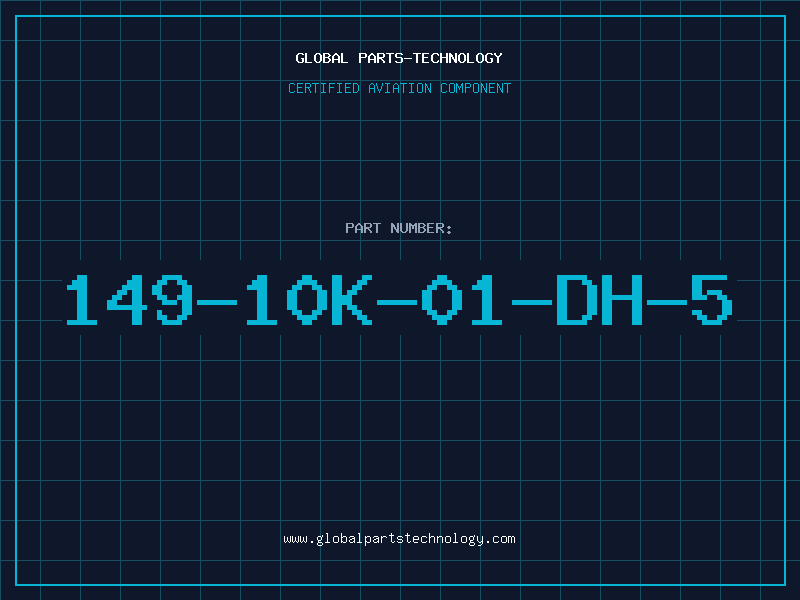
Task: Select the 10K segment of the part number
Action: point(309,300)
